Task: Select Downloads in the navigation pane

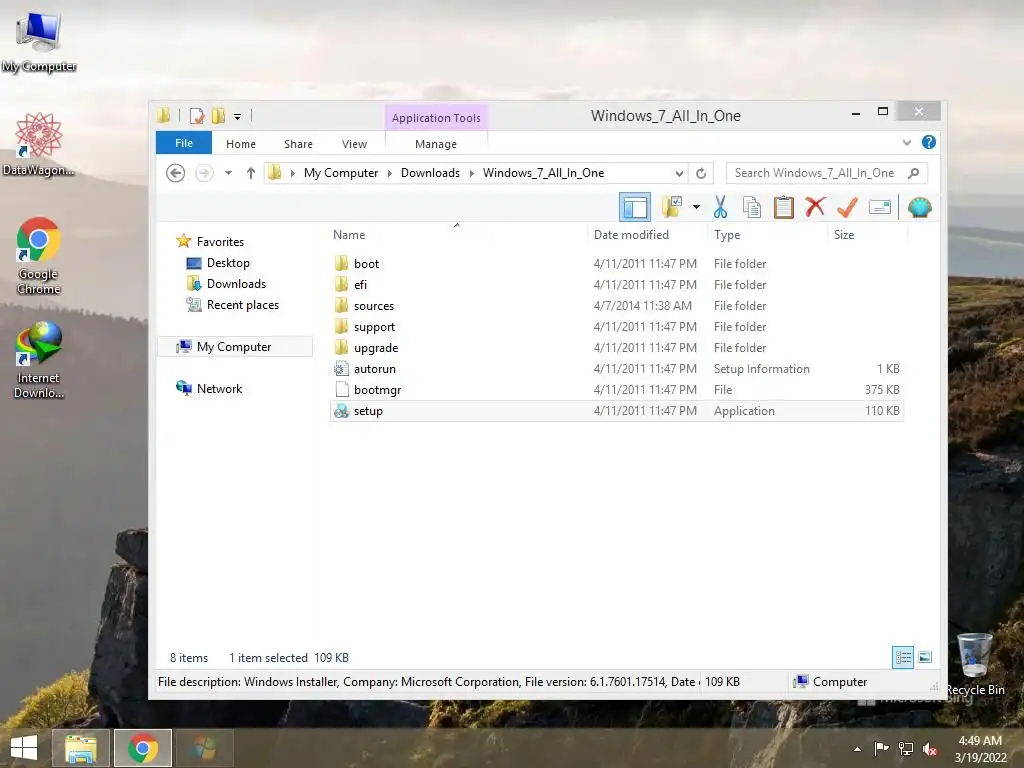Action: click(236, 284)
